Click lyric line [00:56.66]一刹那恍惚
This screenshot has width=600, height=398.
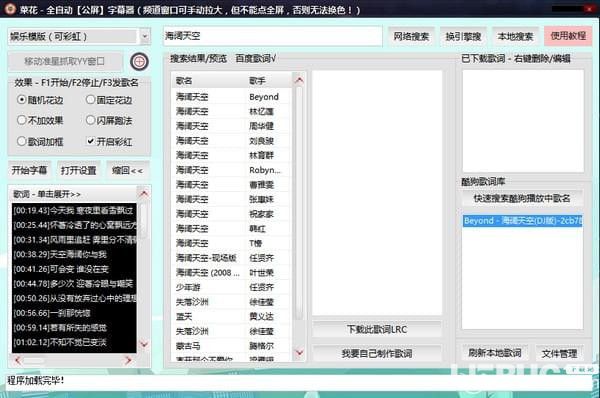pyautogui.click(x=52, y=313)
